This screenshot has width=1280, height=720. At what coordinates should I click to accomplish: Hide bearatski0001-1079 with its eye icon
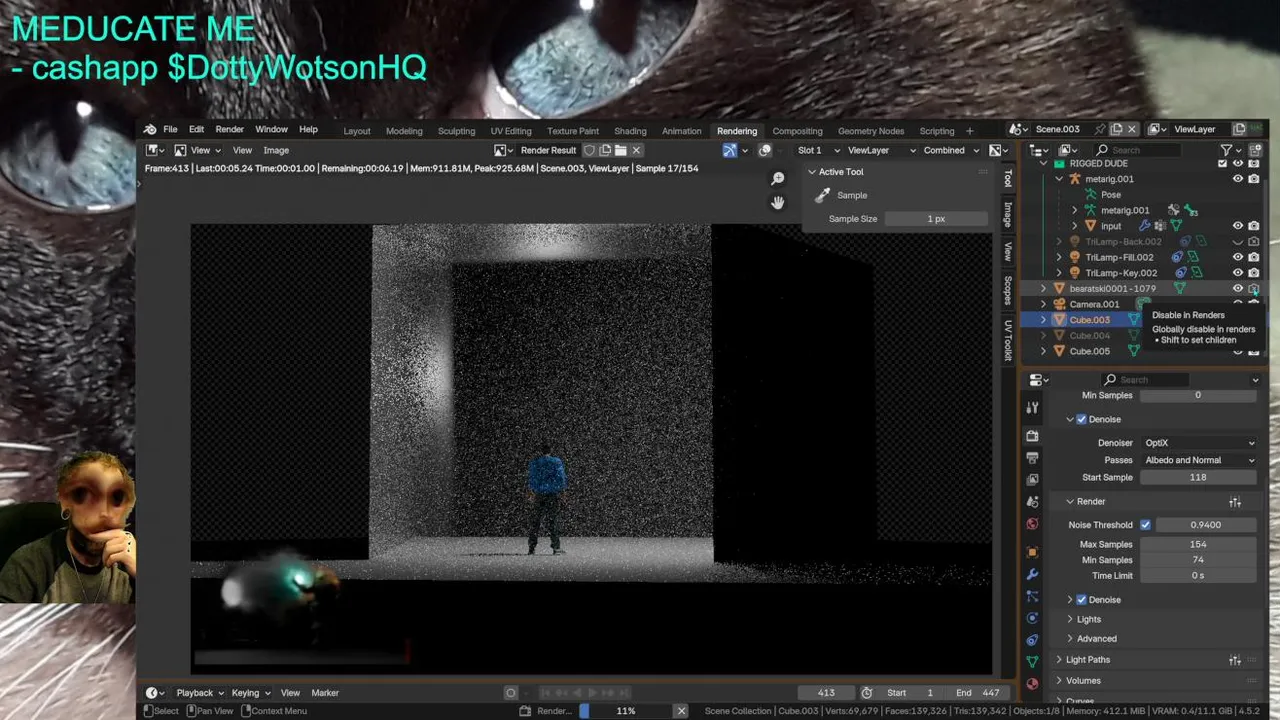point(1238,288)
